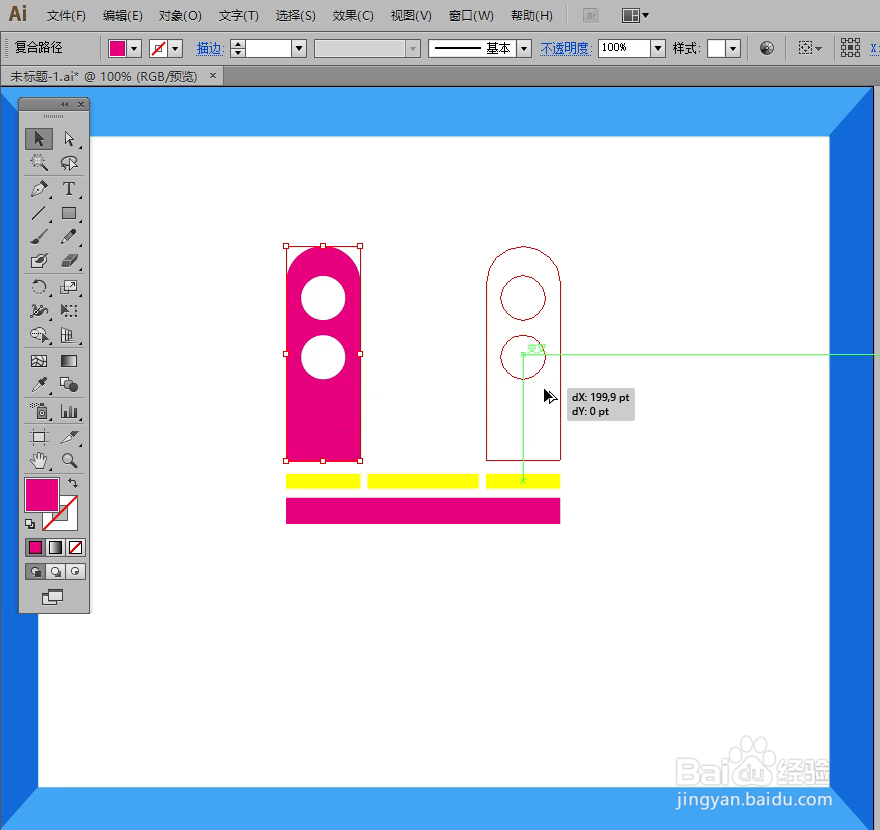
Task: Open brush definition 基本 dropdown
Action: (x=524, y=49)
